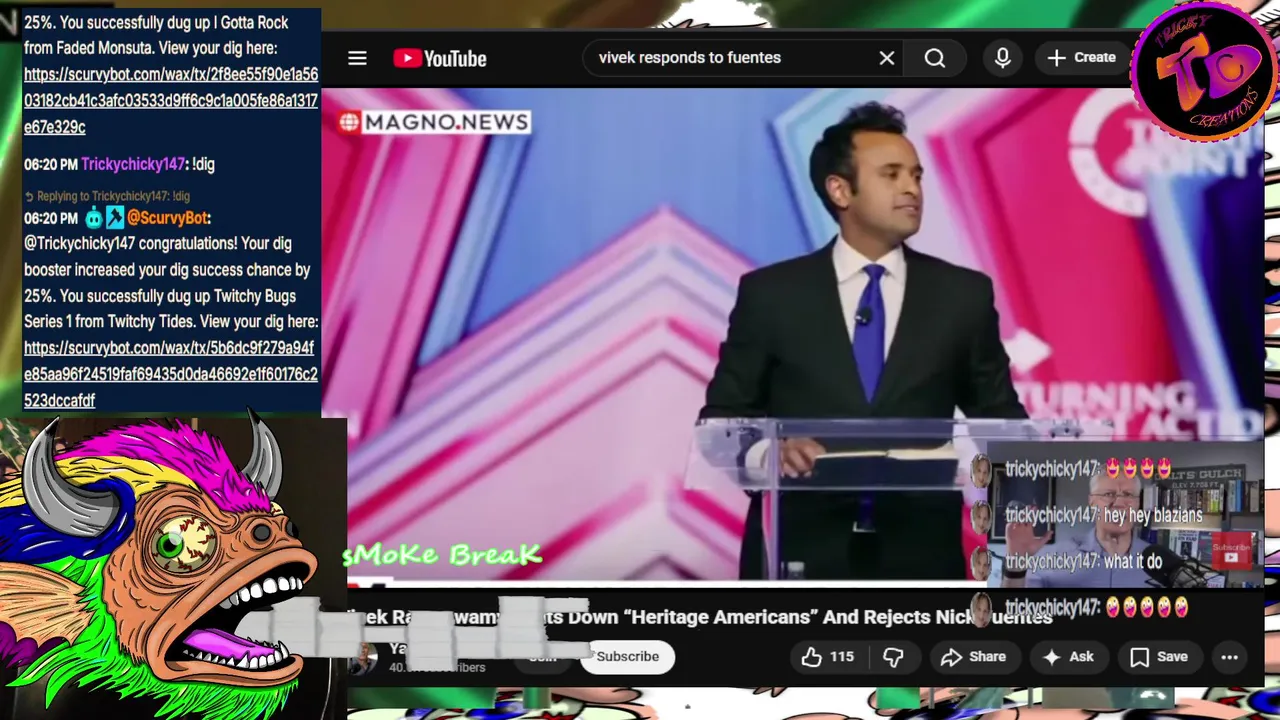Click the MAGNO.NEWS watermark logo

[433, 122]
